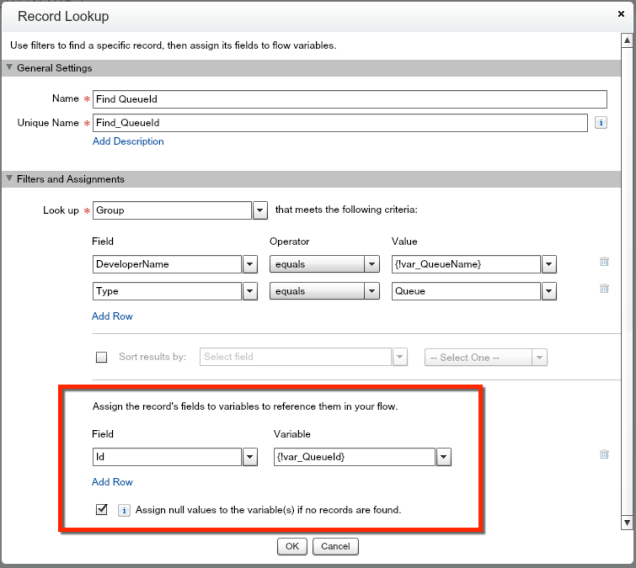Uncheck Assign null values checkbox

click(101, 509)
